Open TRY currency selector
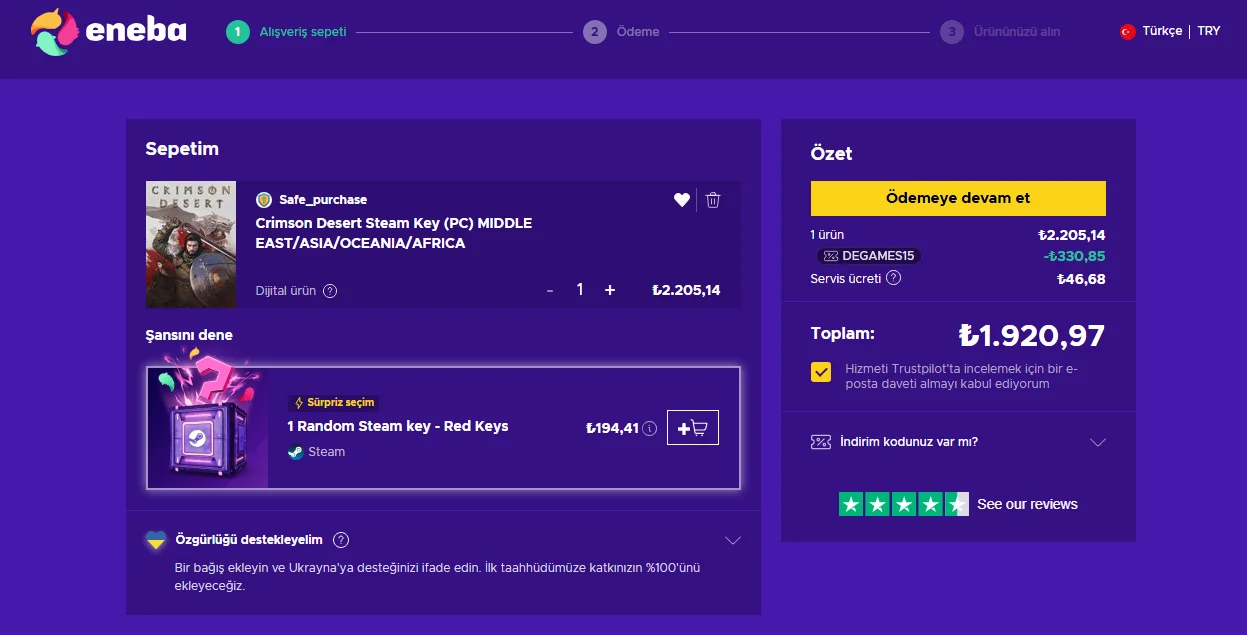1247x635 pixels. [1209, 31]
